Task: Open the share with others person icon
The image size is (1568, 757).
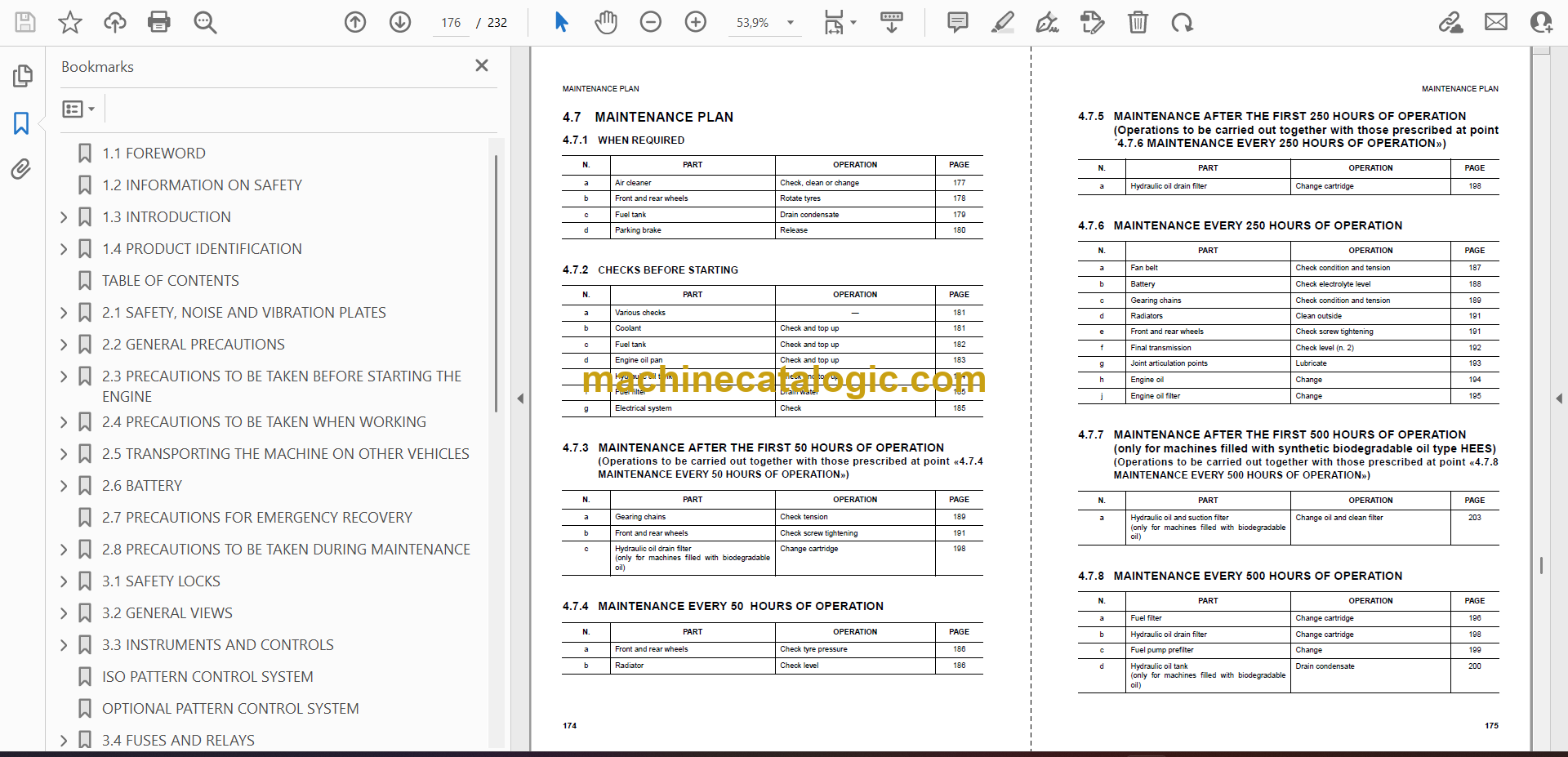Action: pyautogui.click(x=1541, y=22)
